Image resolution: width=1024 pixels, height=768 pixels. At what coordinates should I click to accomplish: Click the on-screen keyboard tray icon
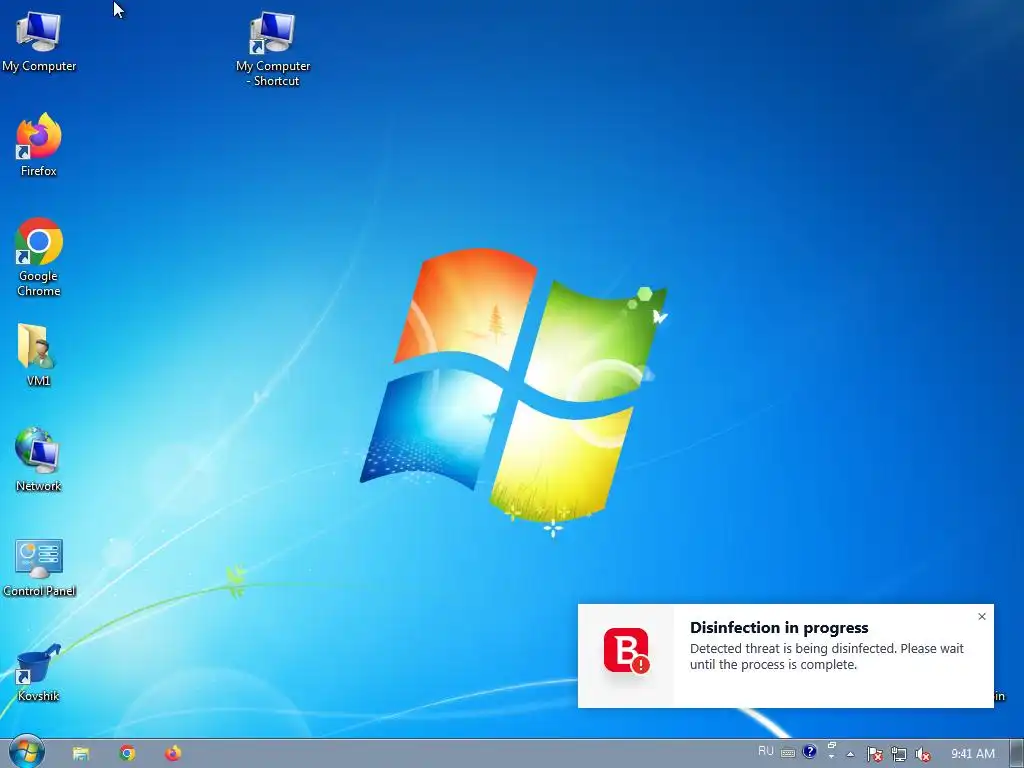coord(788,753)
